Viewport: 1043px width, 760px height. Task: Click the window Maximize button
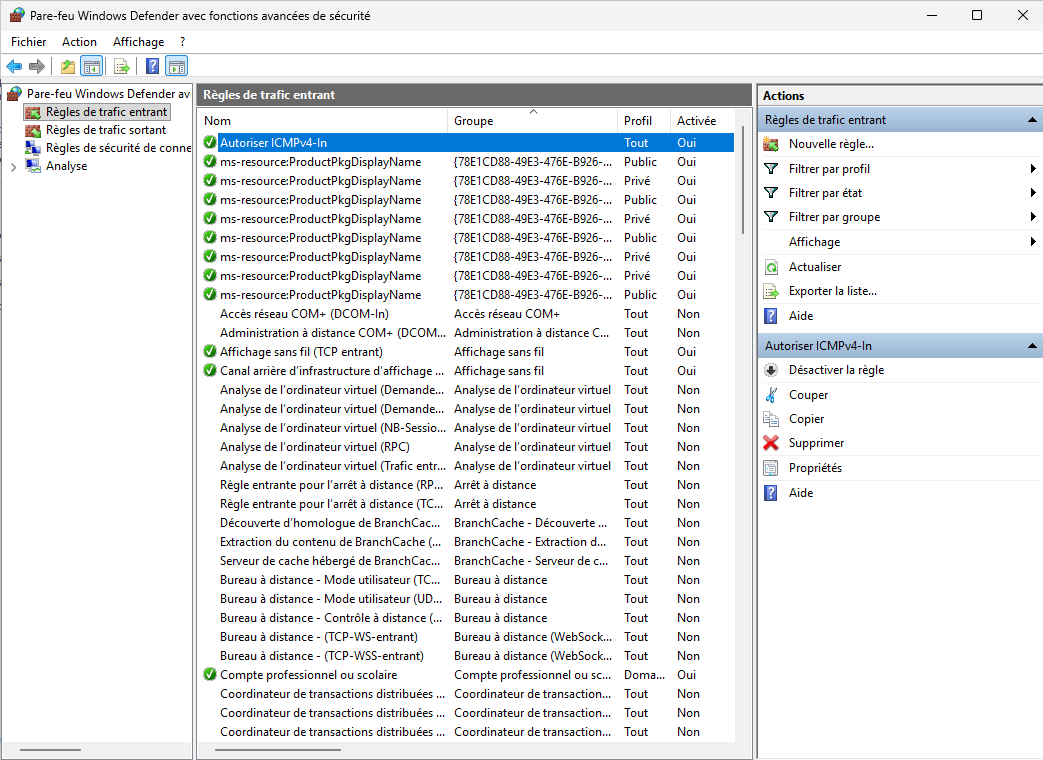tap(977, 15)
